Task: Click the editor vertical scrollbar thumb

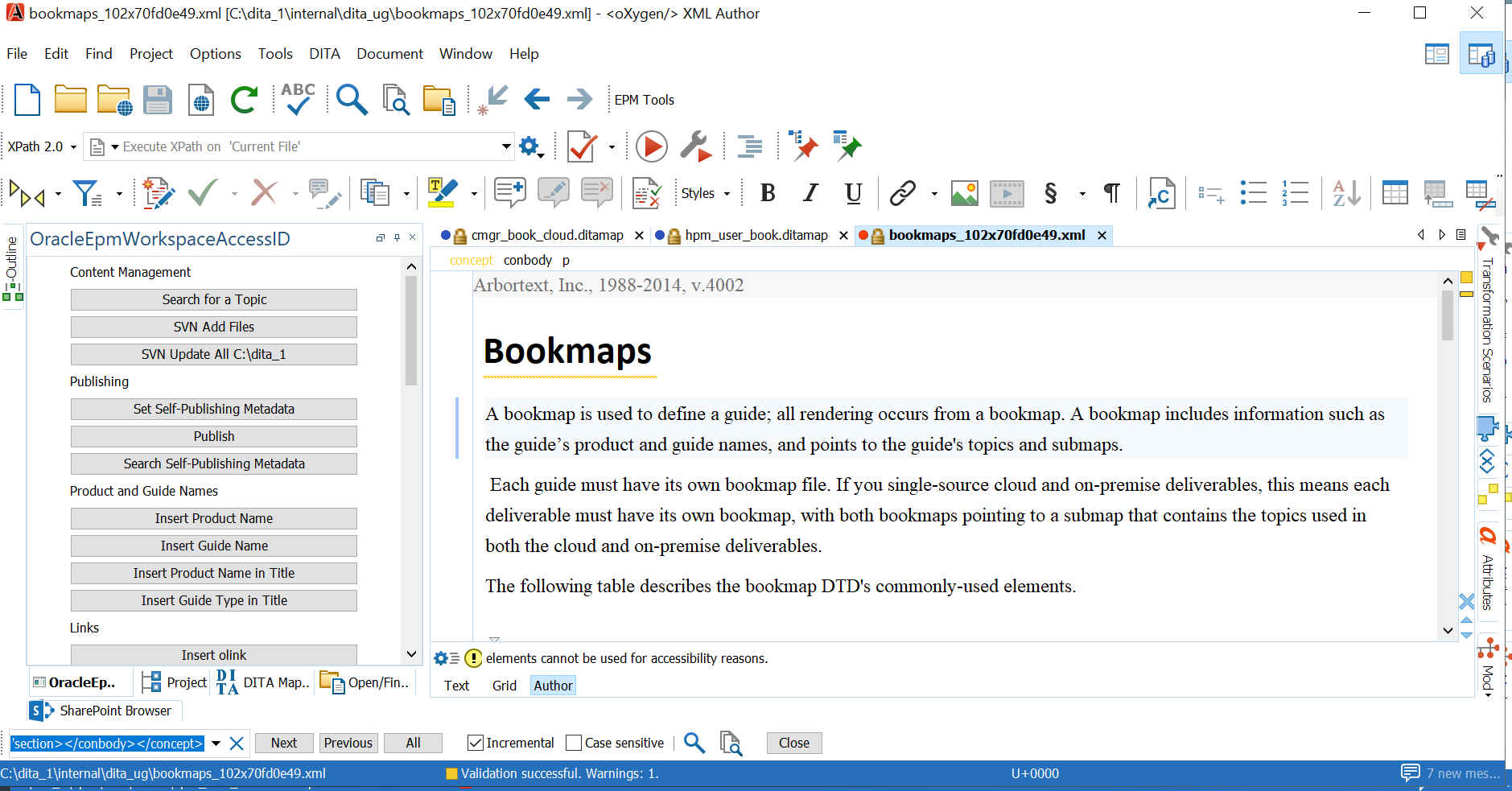Action: [1448, 315]
